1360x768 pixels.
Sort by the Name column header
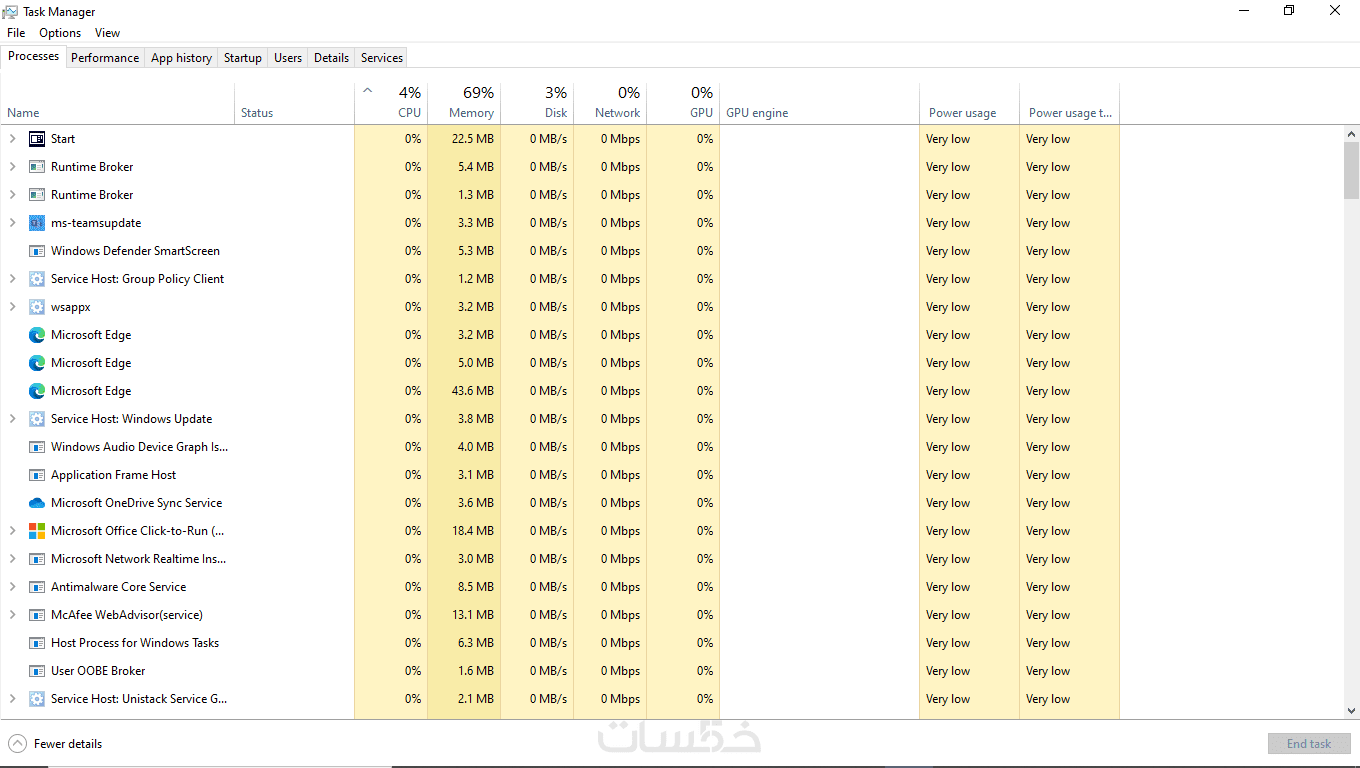118,103
